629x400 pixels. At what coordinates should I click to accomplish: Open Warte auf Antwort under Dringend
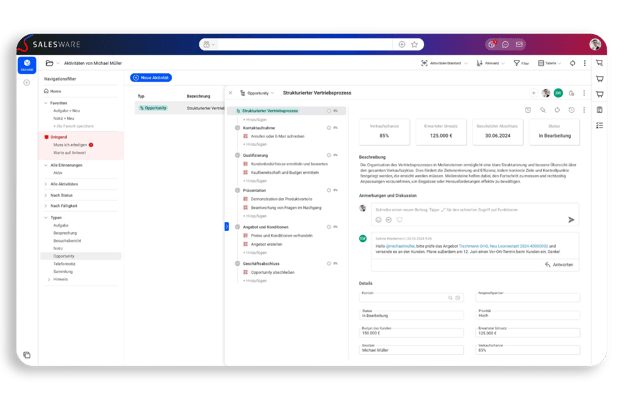(69, 153)
